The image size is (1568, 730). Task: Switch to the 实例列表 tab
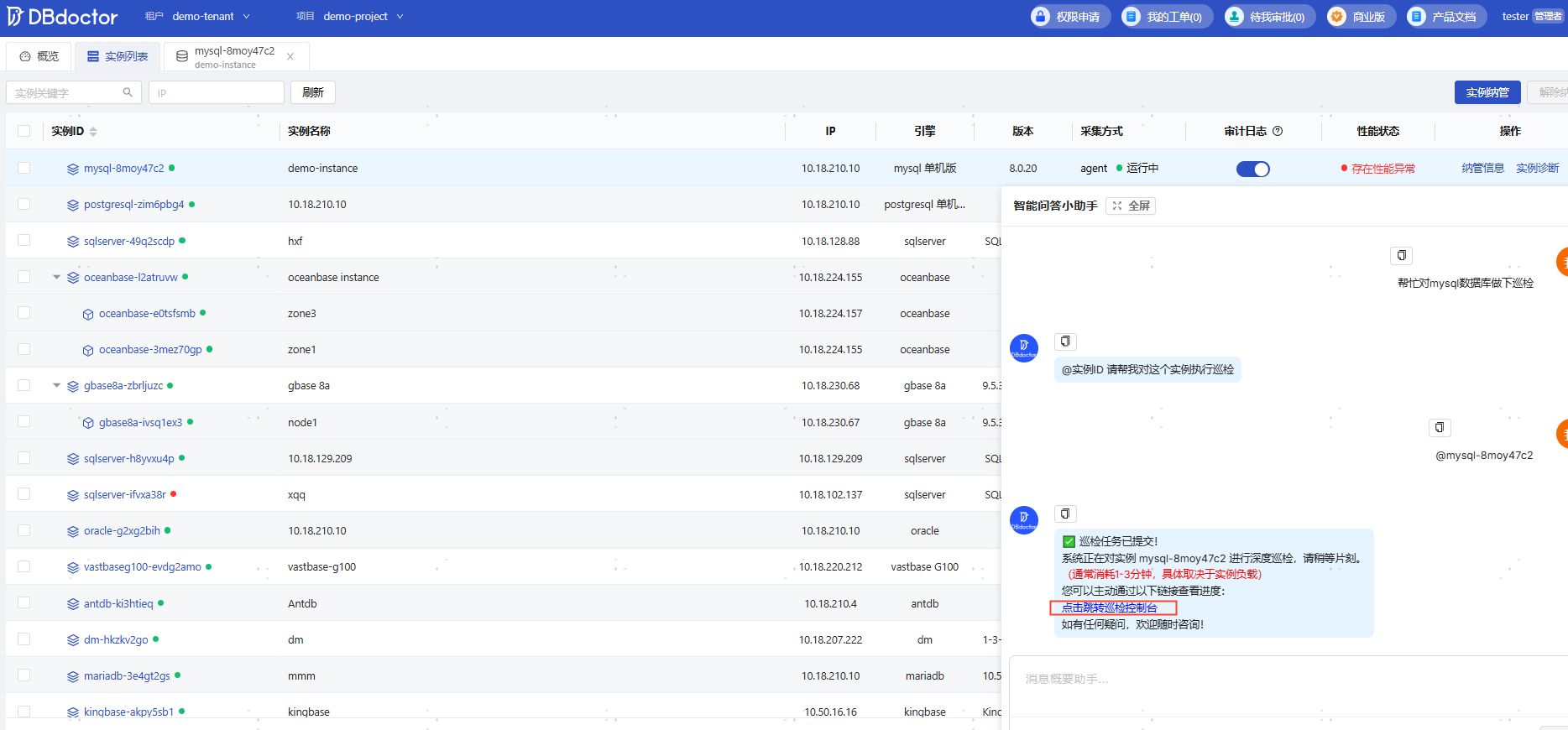[118, 56]
